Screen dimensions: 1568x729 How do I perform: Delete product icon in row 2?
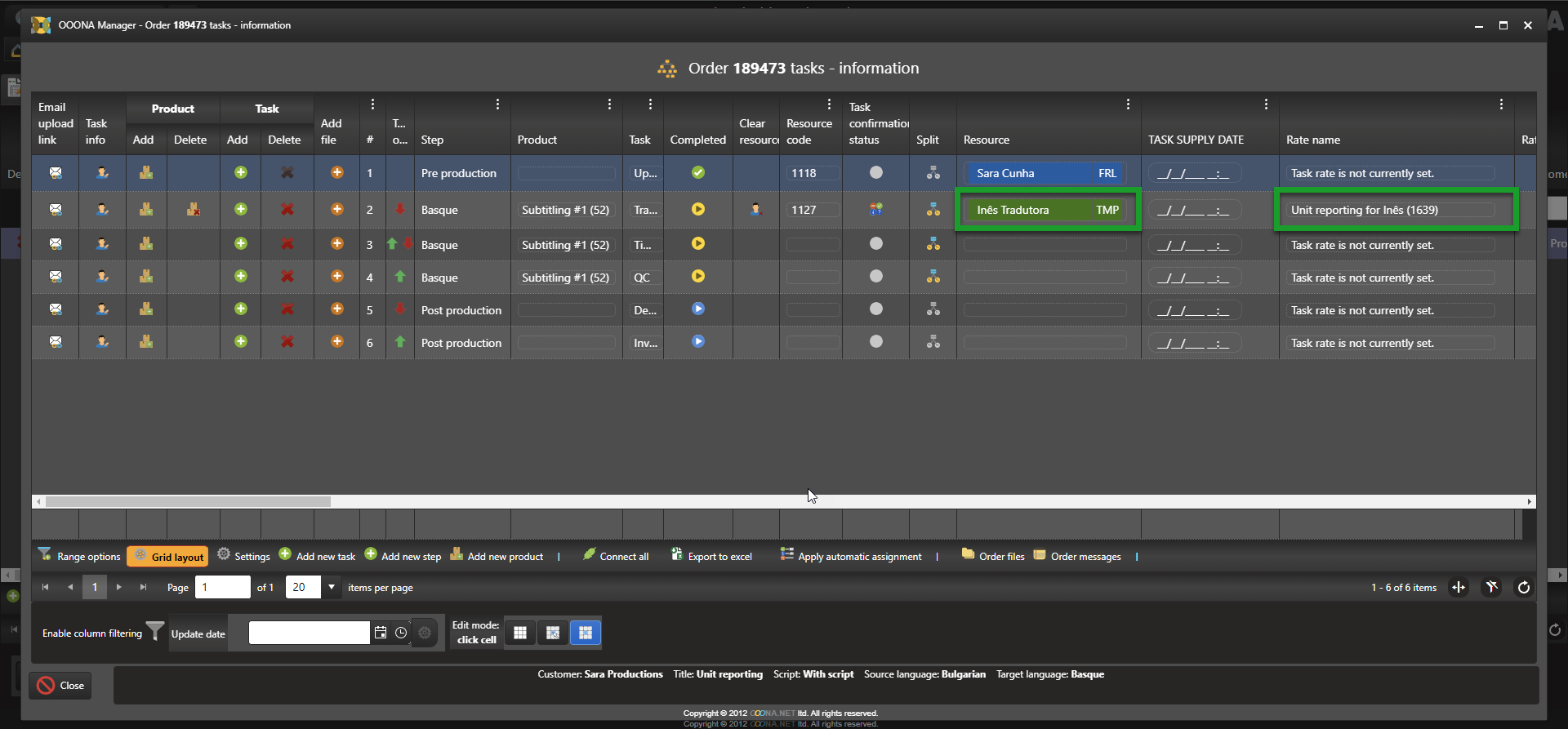tap(194, 210)
